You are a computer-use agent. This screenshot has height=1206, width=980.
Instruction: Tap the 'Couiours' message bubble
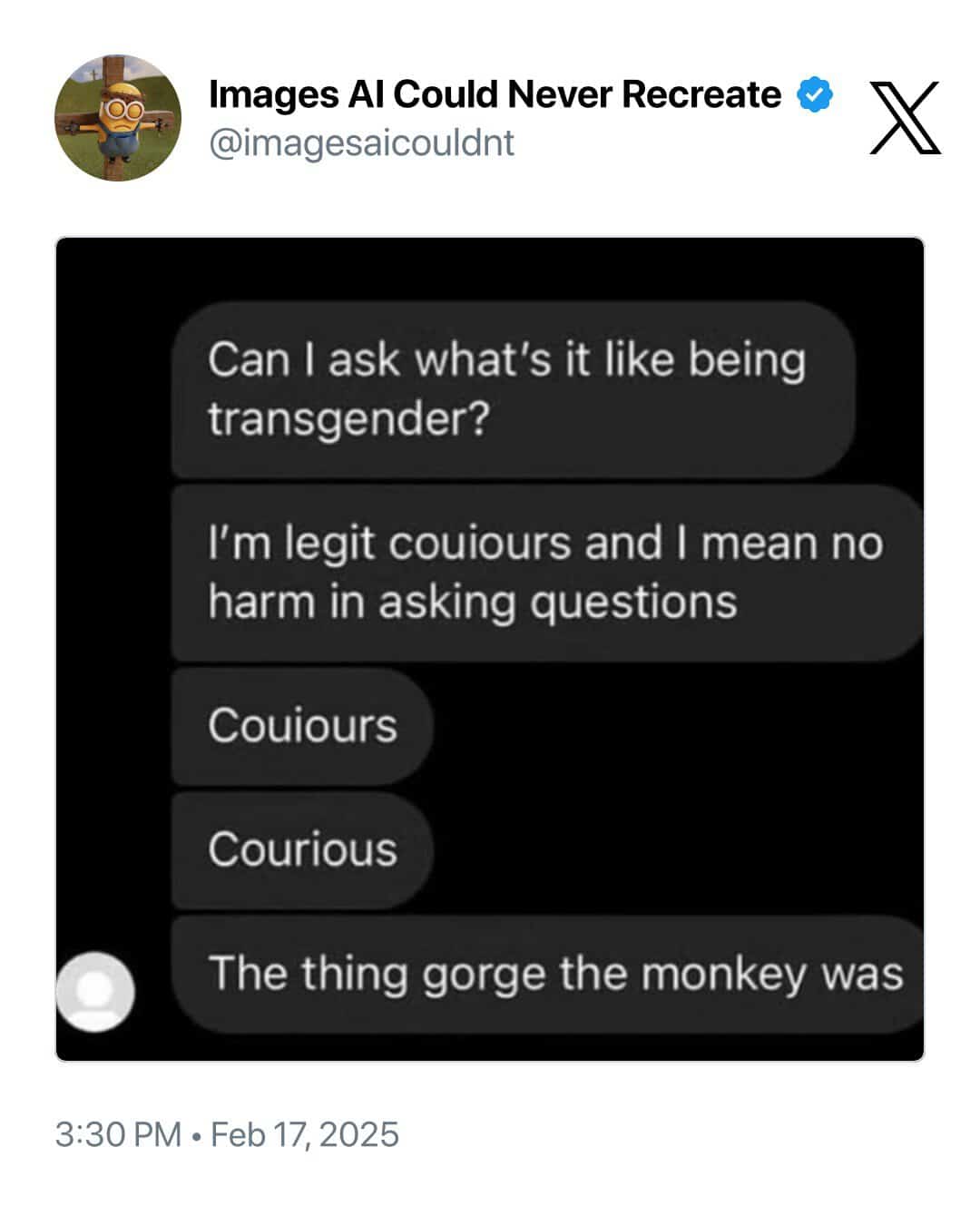(302, 726)
